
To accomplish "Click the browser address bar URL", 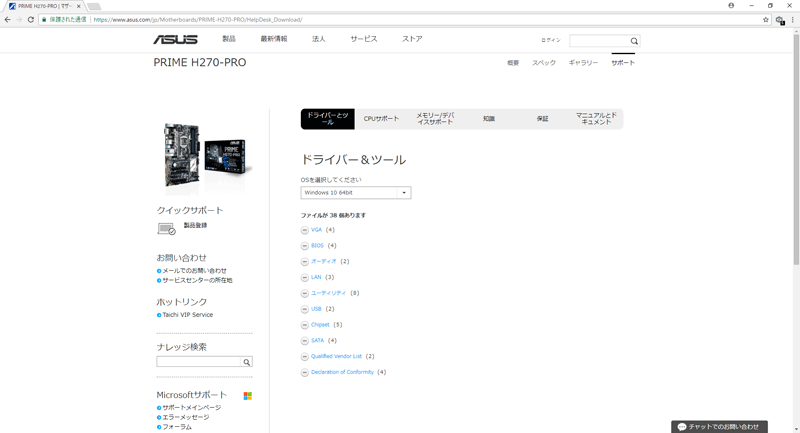I will tap(198, 20).
